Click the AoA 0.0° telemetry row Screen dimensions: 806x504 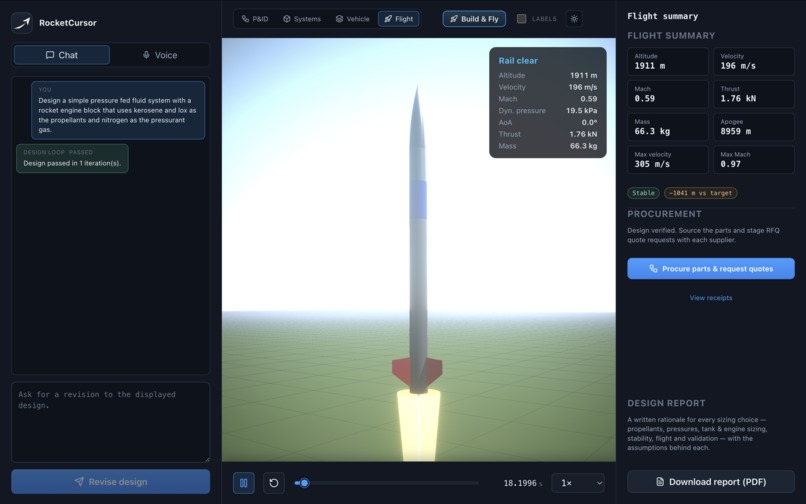[547, 122]
